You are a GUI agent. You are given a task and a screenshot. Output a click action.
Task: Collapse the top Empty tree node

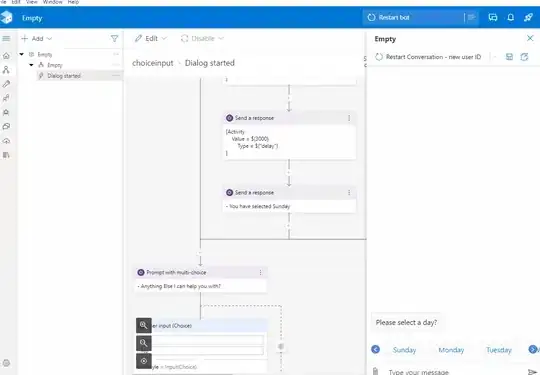pos(22,54)
